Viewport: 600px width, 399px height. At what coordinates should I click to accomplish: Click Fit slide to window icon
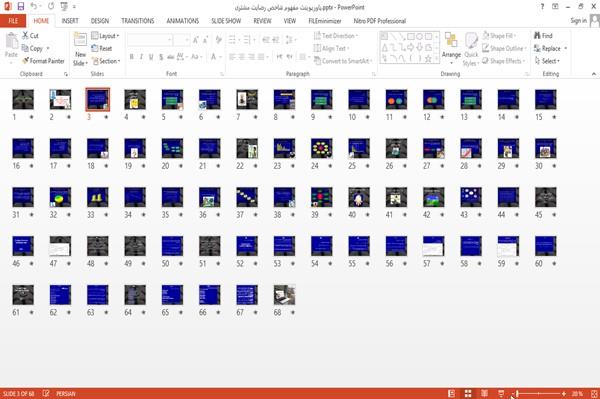click(594, 393)
